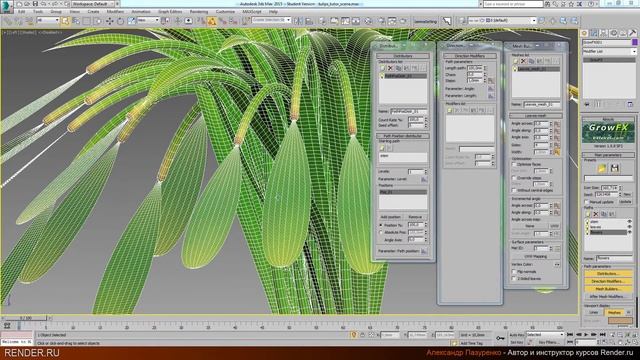The image size is (640, 360).
Task: Select Absolute Pos radio button
Action: pos(381,232)
